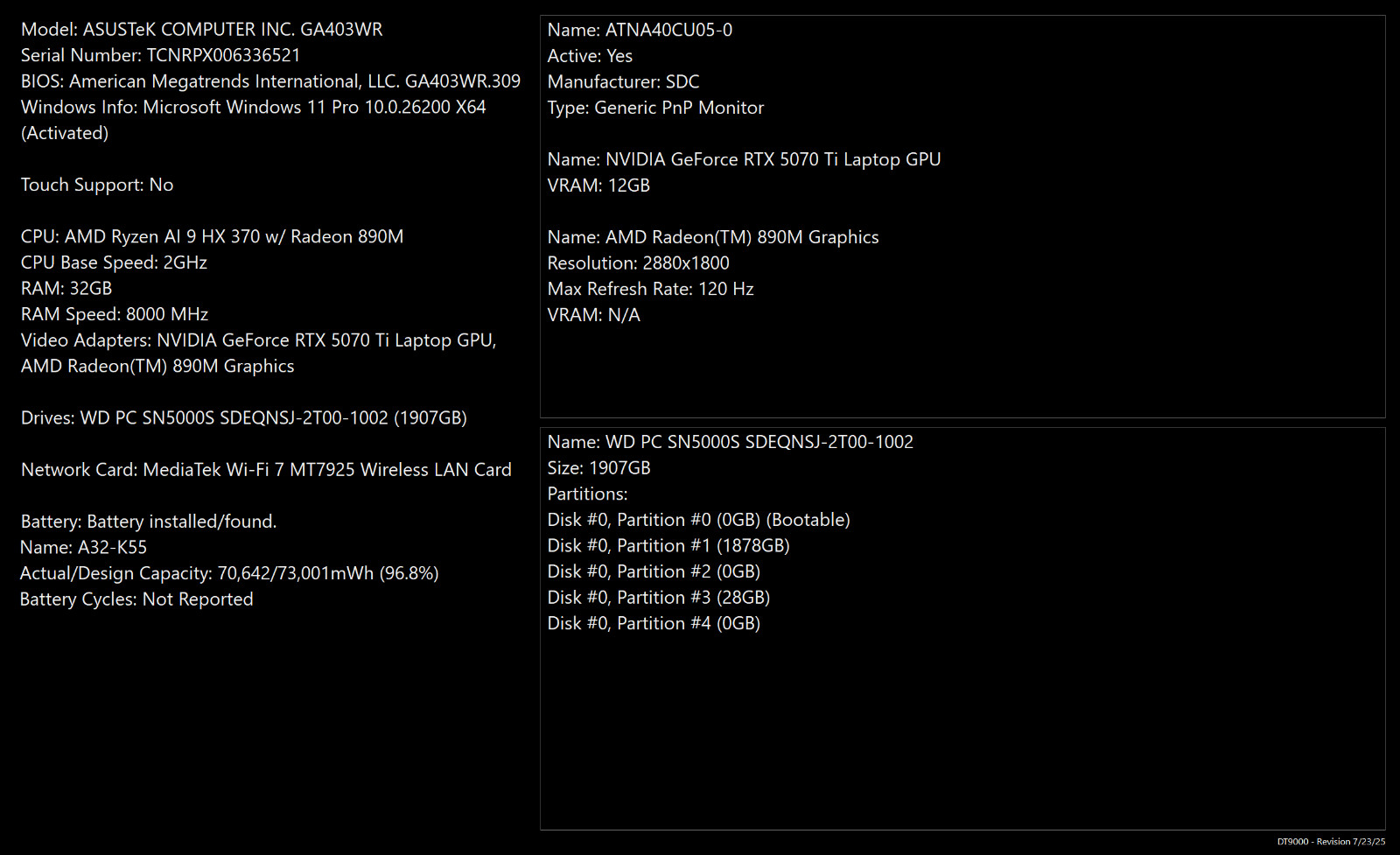The image size is (1400, 855).
Task: Select the 'Active: Yes' line
Action: coord(591,56)
